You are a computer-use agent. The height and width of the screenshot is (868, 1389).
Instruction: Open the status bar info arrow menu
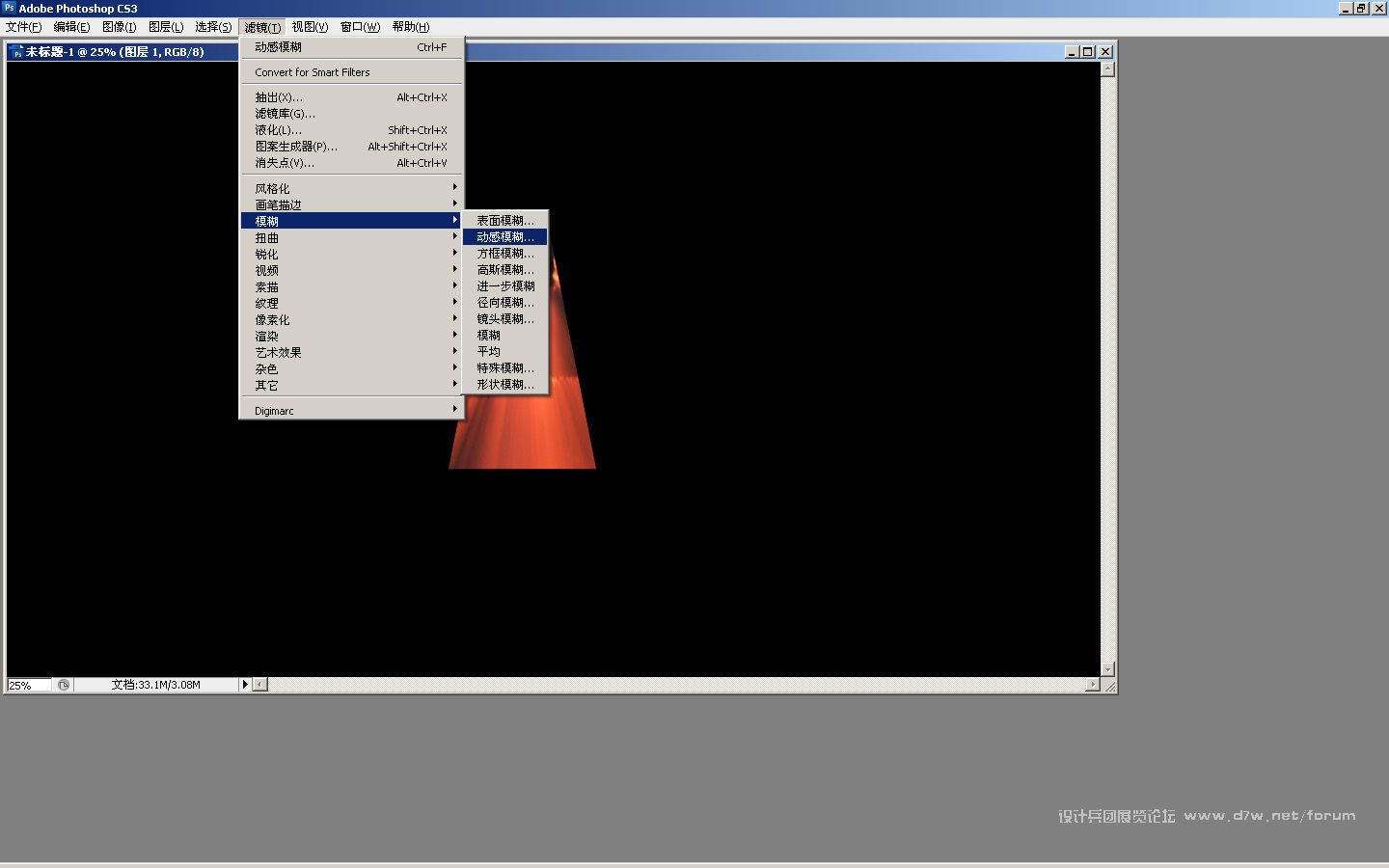[x=245, y=685]
